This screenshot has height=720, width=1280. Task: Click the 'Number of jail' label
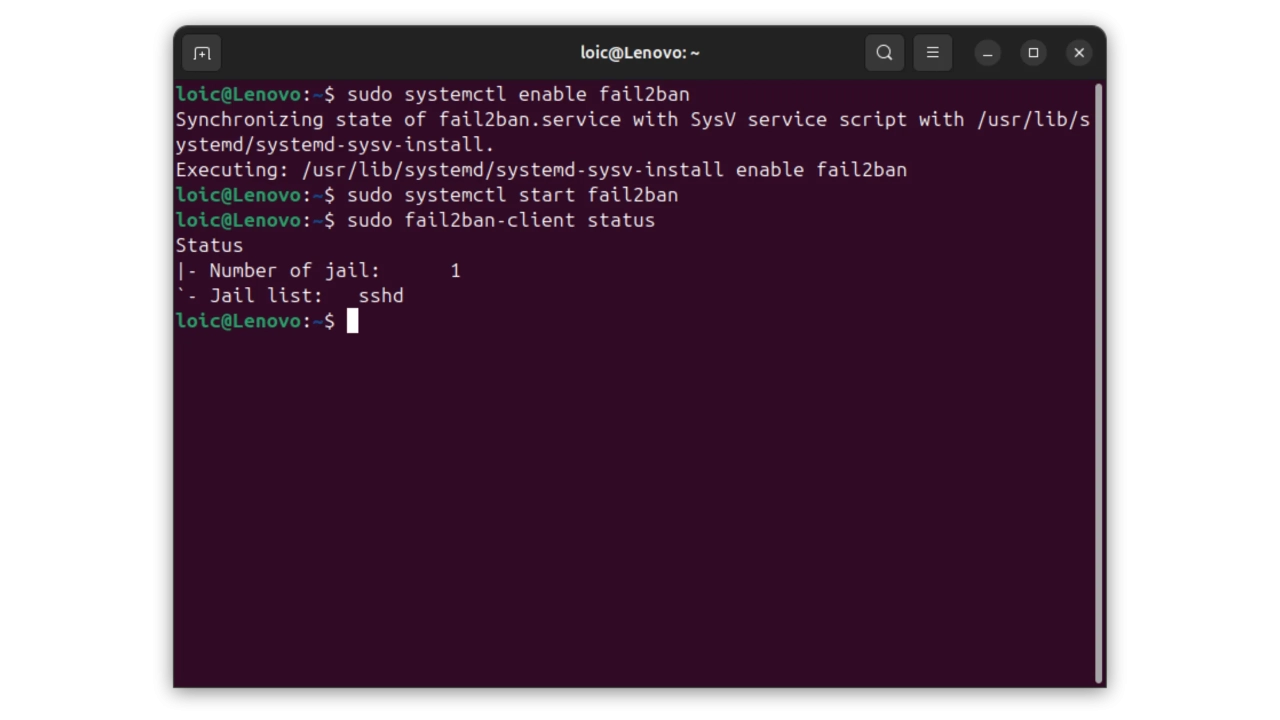294,271
